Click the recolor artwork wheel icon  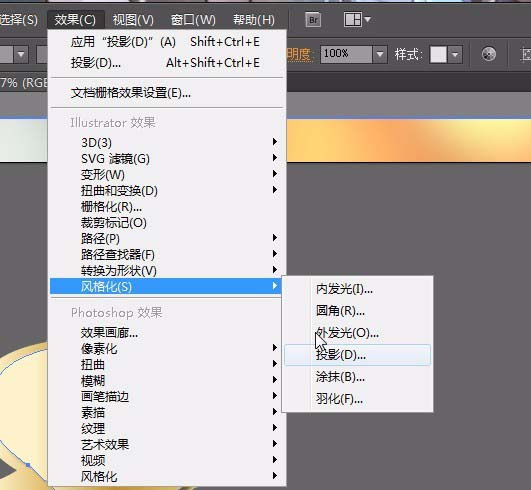(488, 54)
